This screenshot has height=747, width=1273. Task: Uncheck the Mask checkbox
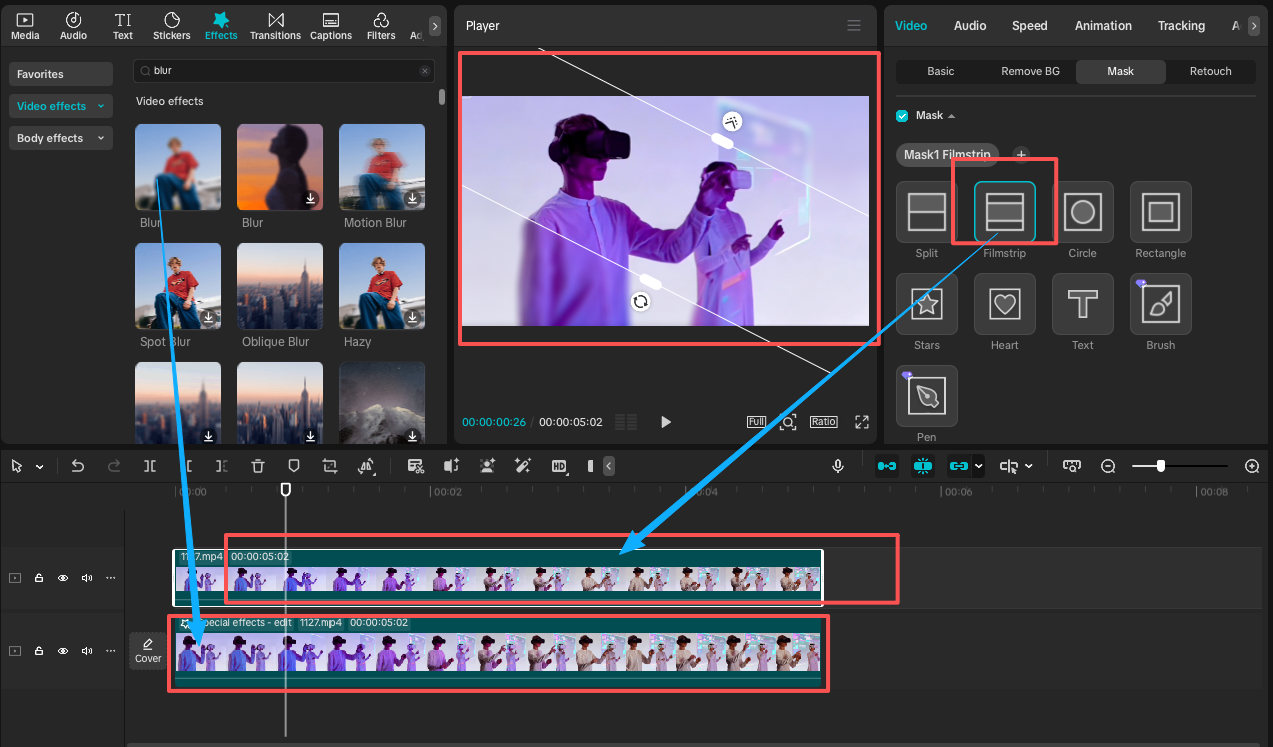902,115
